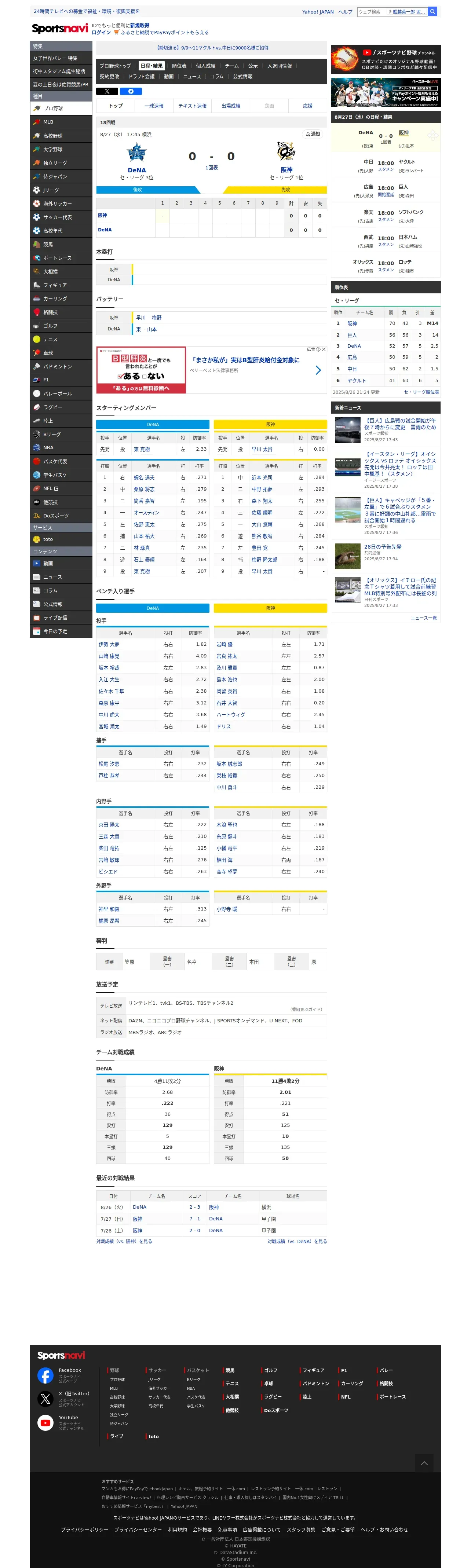
Task: Click the 通知 bell button
Action: pyautogui.click(x=312, y=134)
